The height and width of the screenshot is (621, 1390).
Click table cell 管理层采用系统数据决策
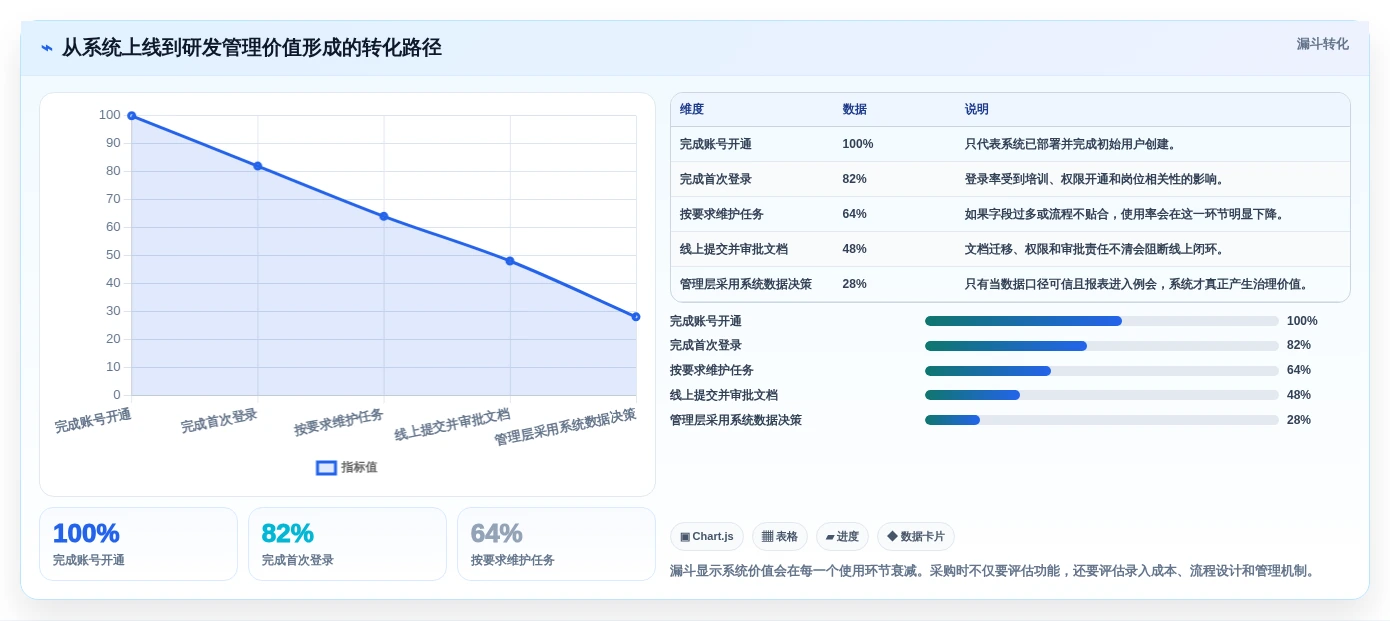[746, 284]
